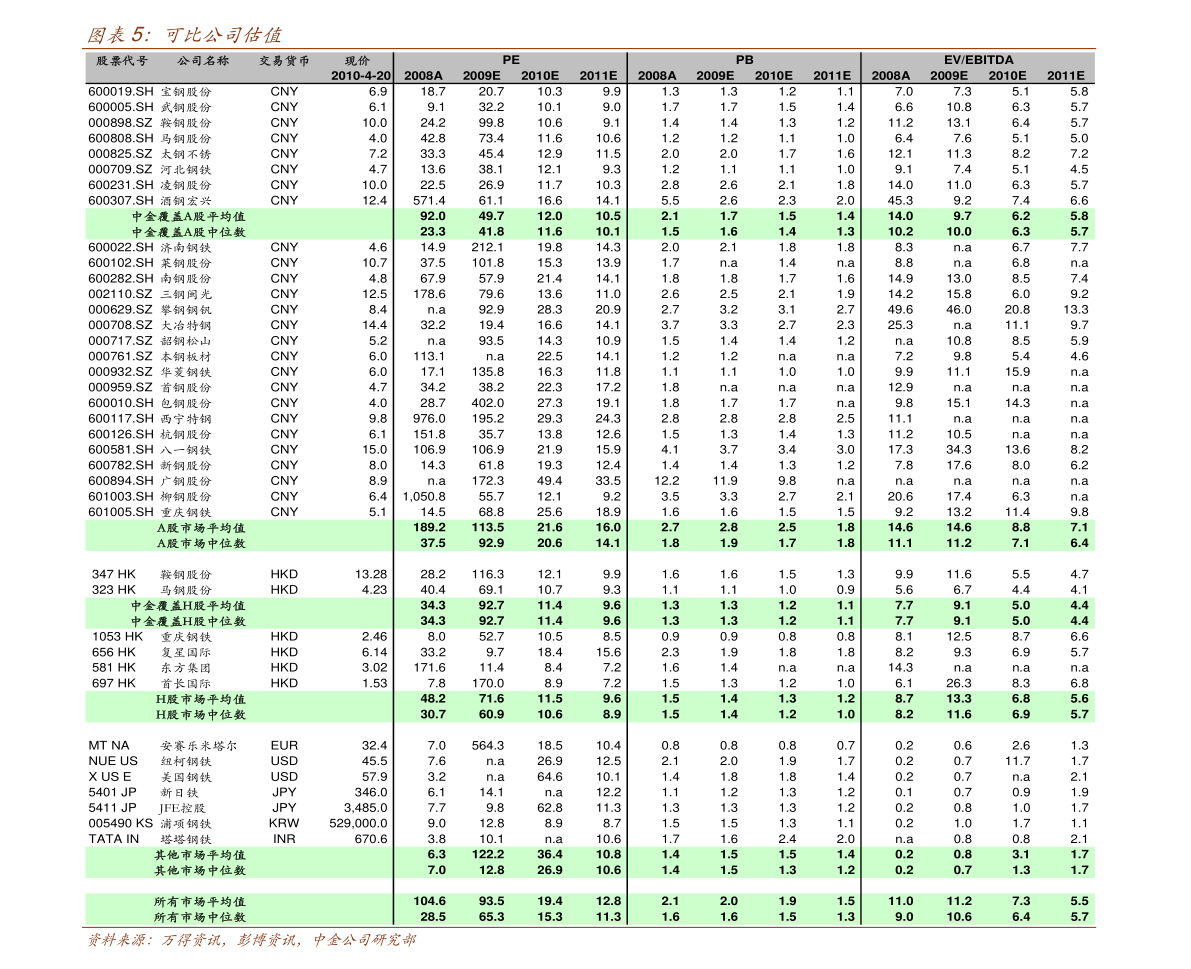Click the A股市场平均值 row label
The height and width of the screenshot is (969, 1191).
click(201, 528)
